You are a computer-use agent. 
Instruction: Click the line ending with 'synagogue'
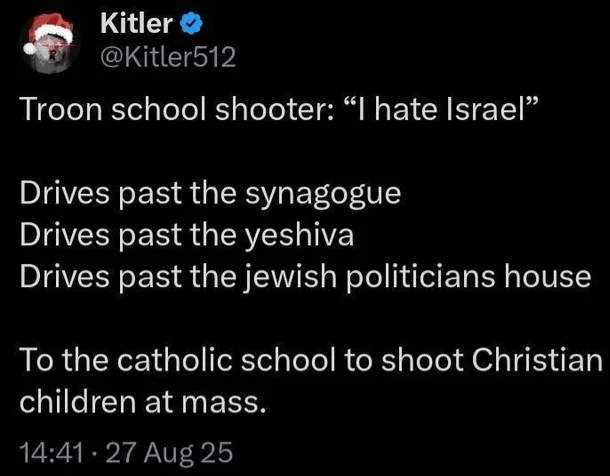pyautogui.click(x=210, y=194)
